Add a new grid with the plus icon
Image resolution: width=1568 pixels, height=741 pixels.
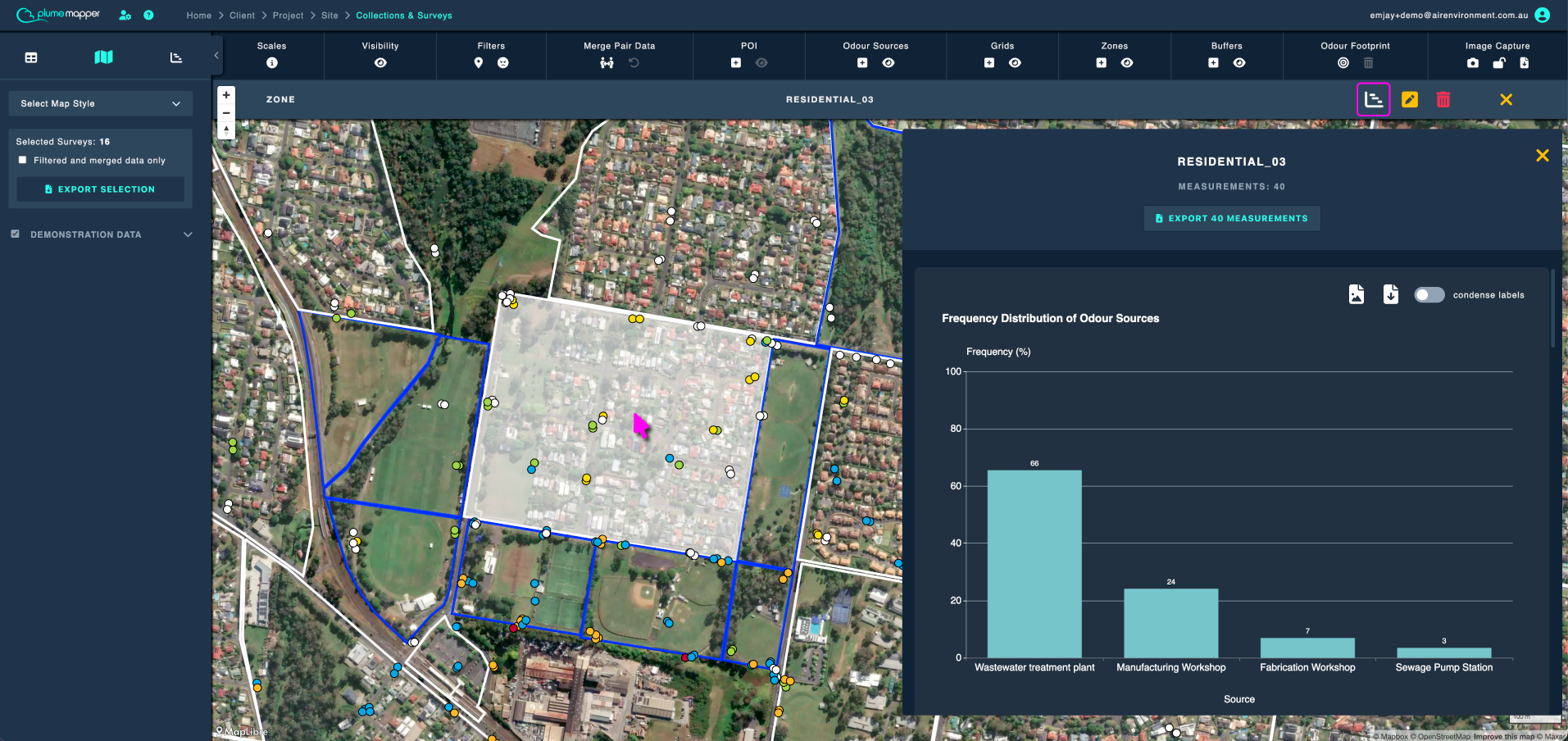coord(989,63)
